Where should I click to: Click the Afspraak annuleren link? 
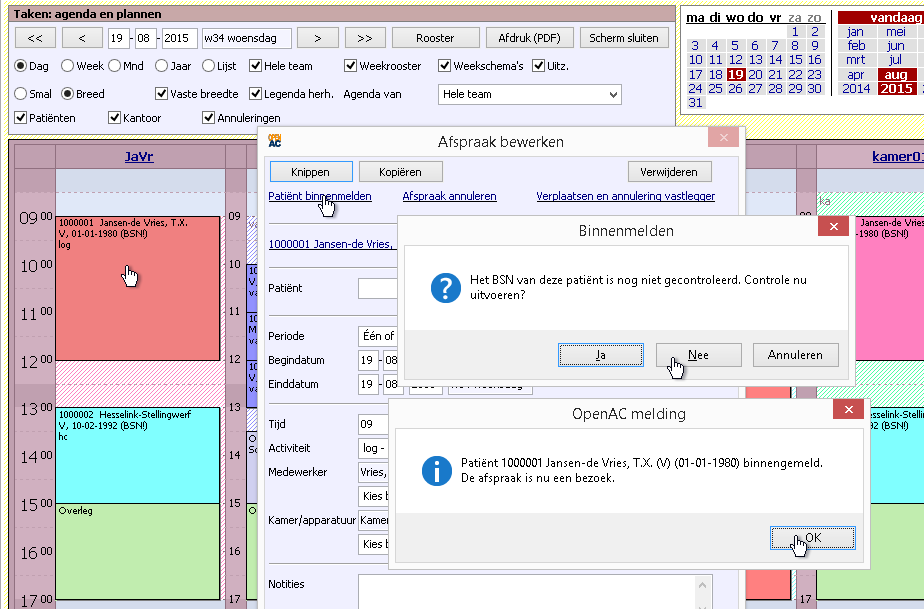[x=449, y=196]
